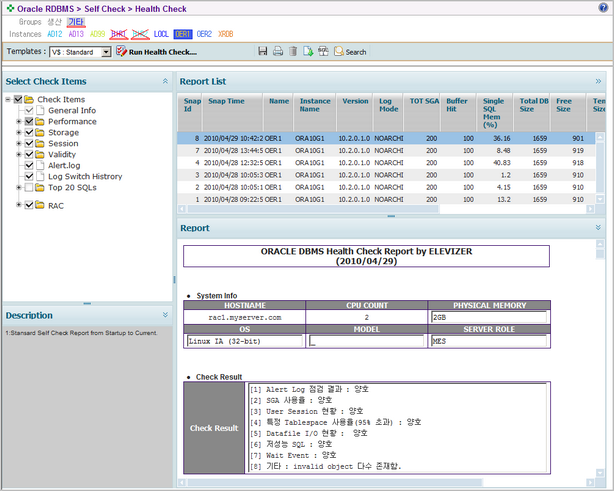The image size is (614, 491).
Task: Collapse the Check Items root node
Action: (x=8, y=99)
